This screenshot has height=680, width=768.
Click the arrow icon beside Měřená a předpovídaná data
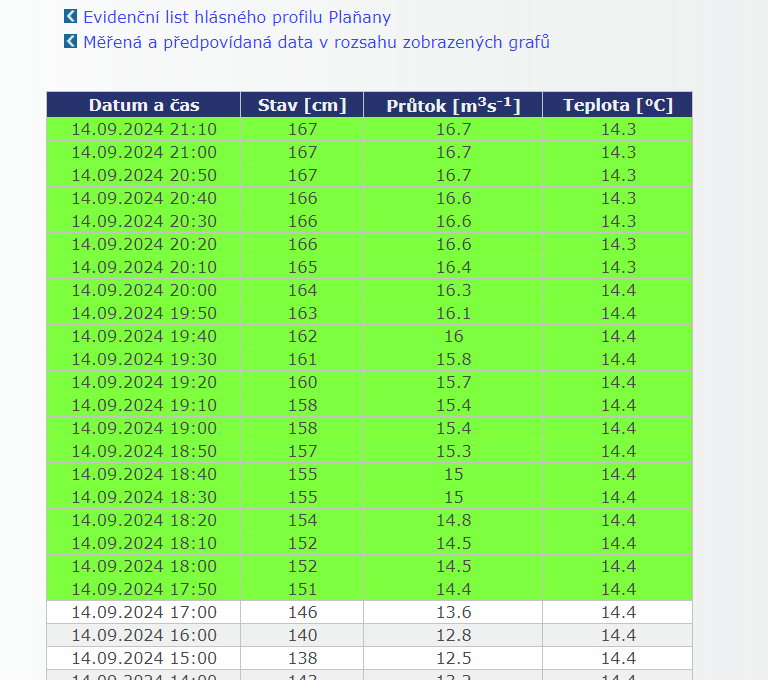point(70,42)
